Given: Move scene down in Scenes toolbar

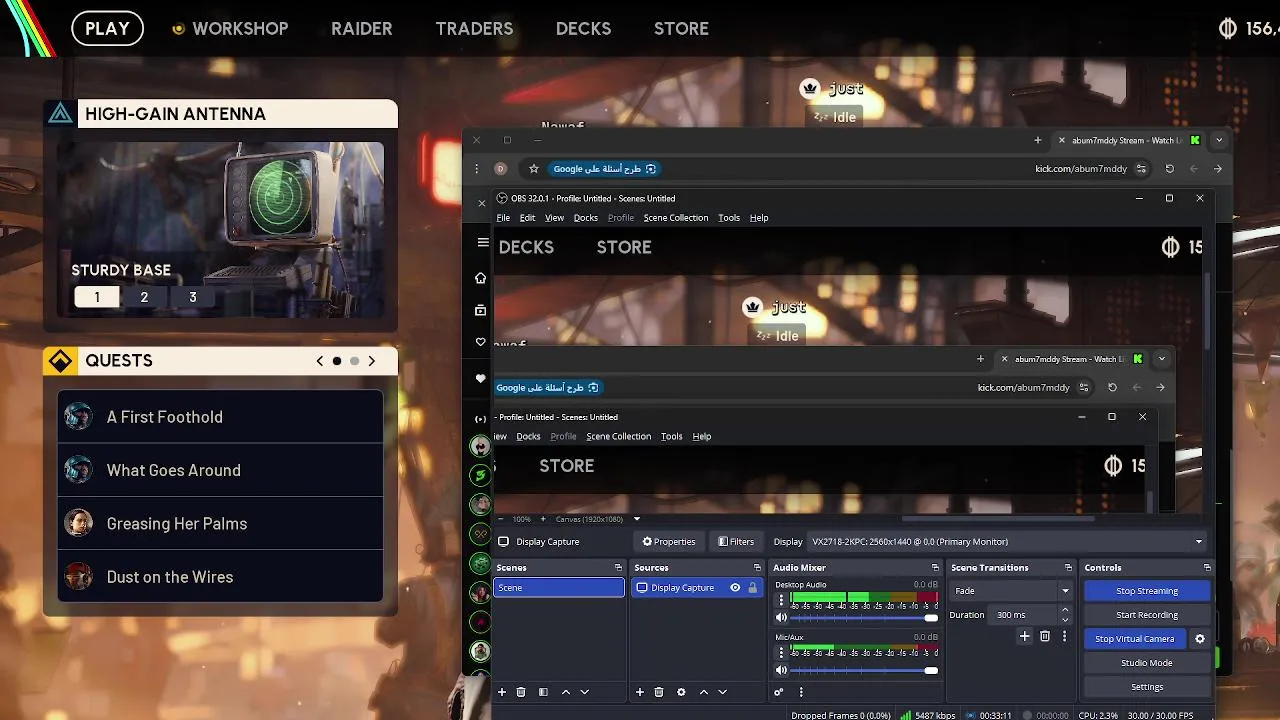Looking at the screenshot, I should pyautogui.click(x=585, y=692).
